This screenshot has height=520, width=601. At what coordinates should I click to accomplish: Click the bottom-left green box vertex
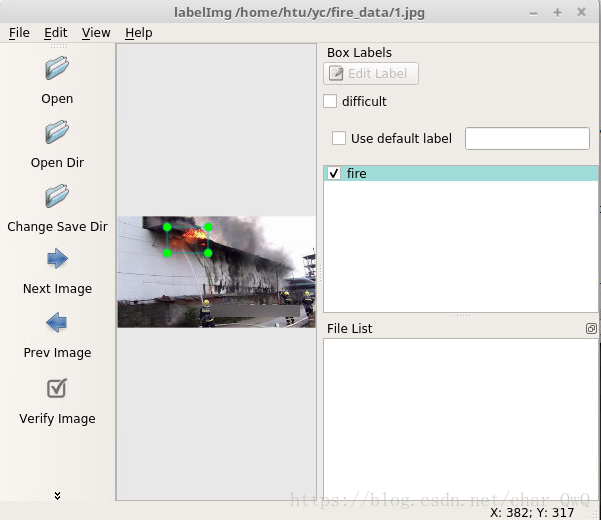pos(167,253)
